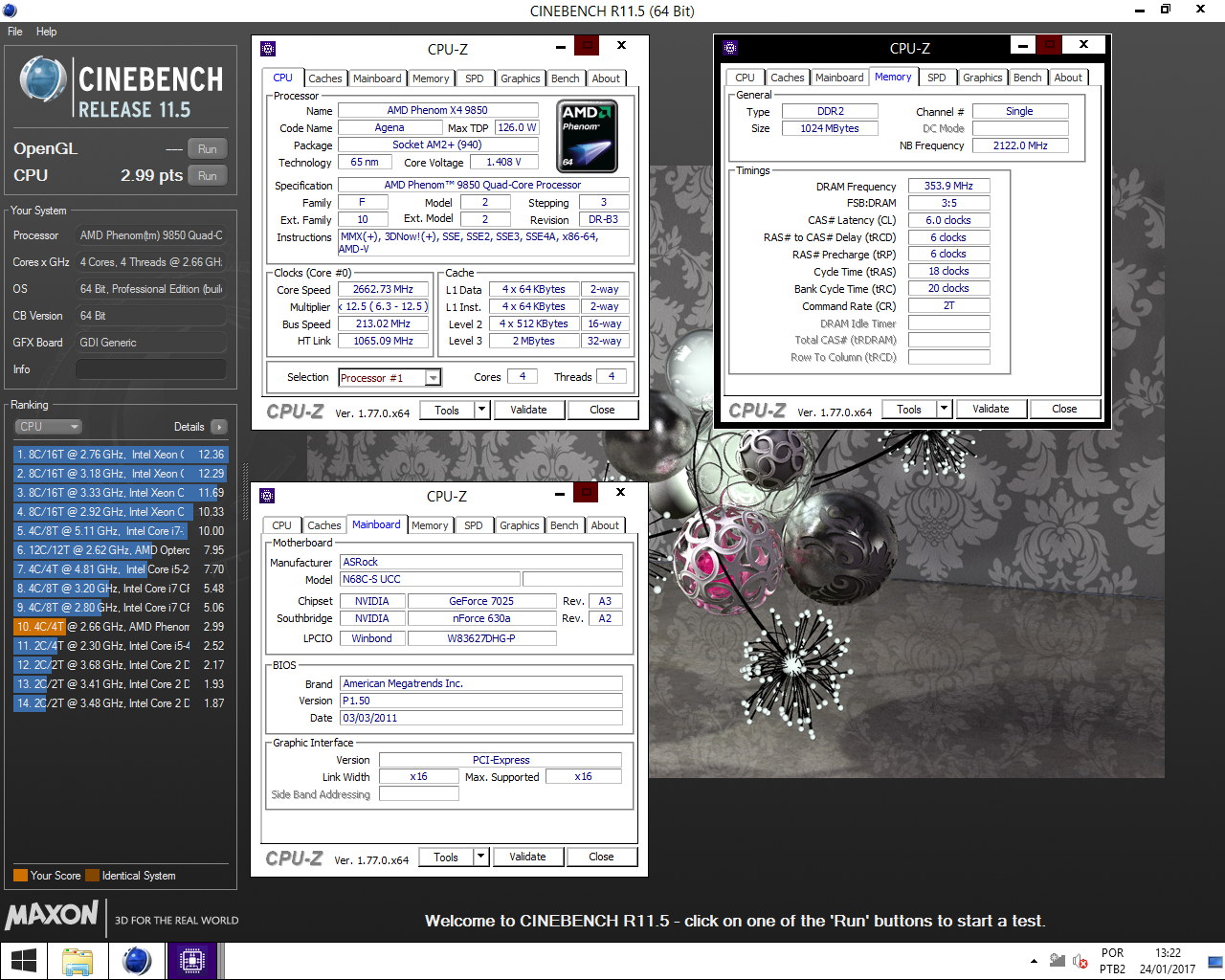
Task: Click Validate in CPU window
Action: pos(528,410)
